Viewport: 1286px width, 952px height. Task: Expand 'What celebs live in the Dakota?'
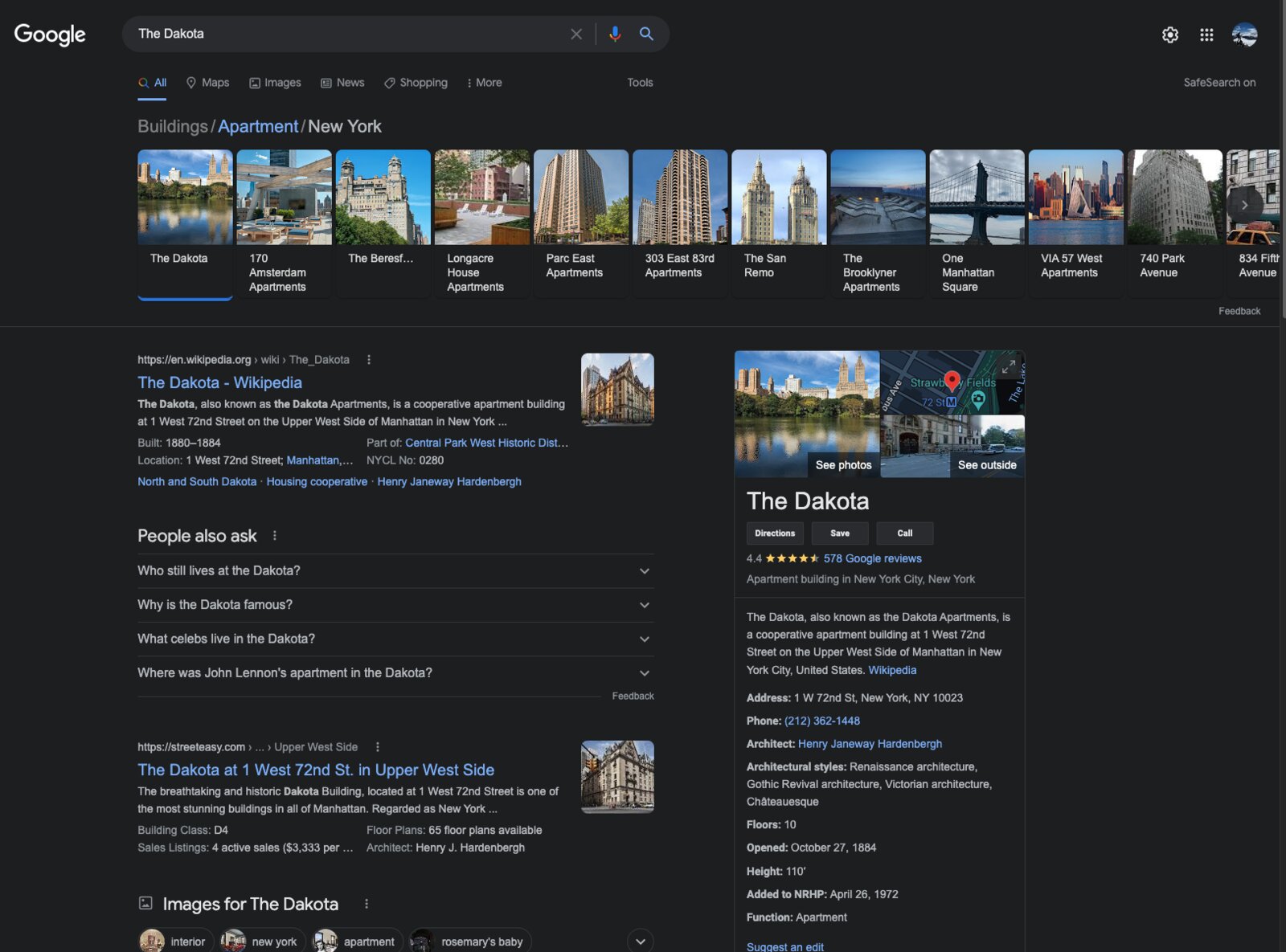395,639
